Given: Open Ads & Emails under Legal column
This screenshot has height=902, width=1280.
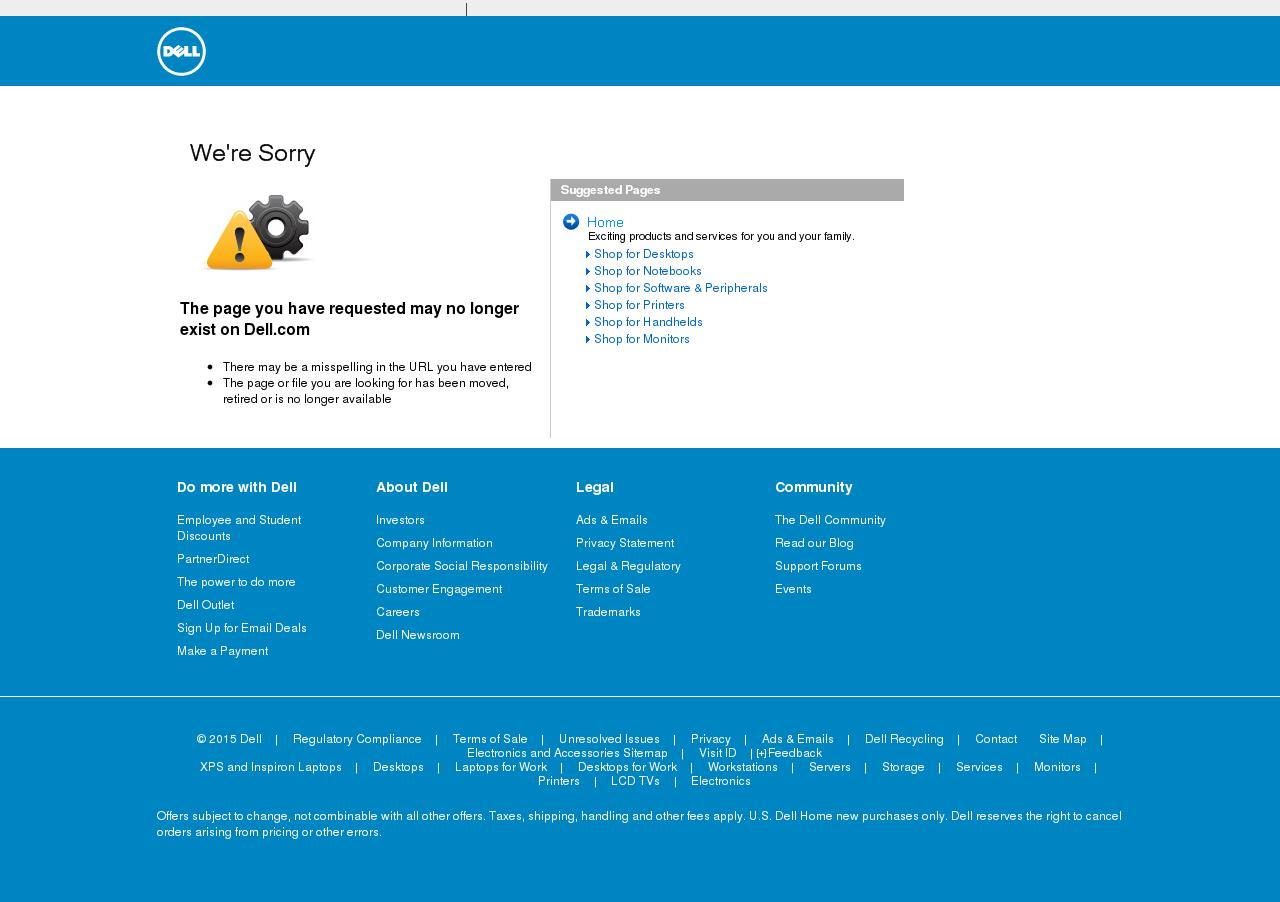Looking at the screenshot, I should (612, 520).
